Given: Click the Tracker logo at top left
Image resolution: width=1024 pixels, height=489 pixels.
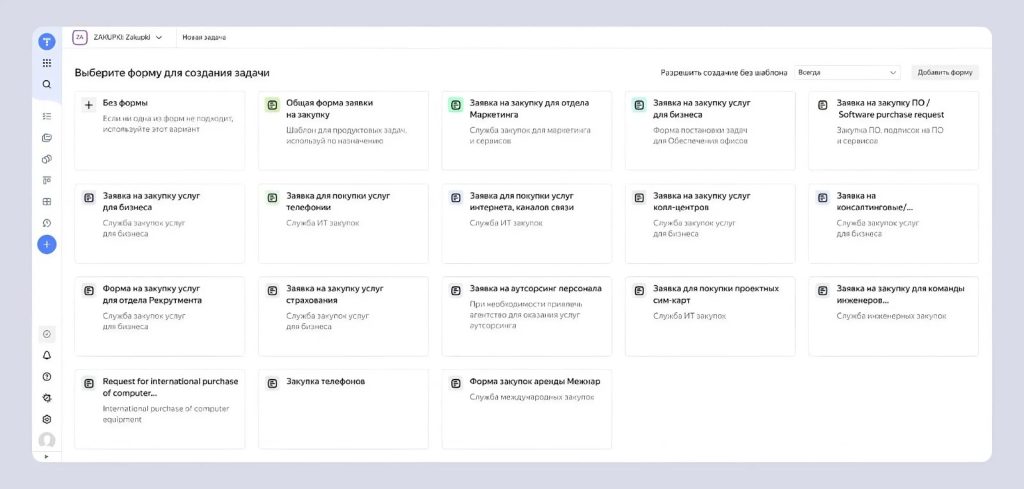Looking at the screenshot, I should [x=47, y=41].
